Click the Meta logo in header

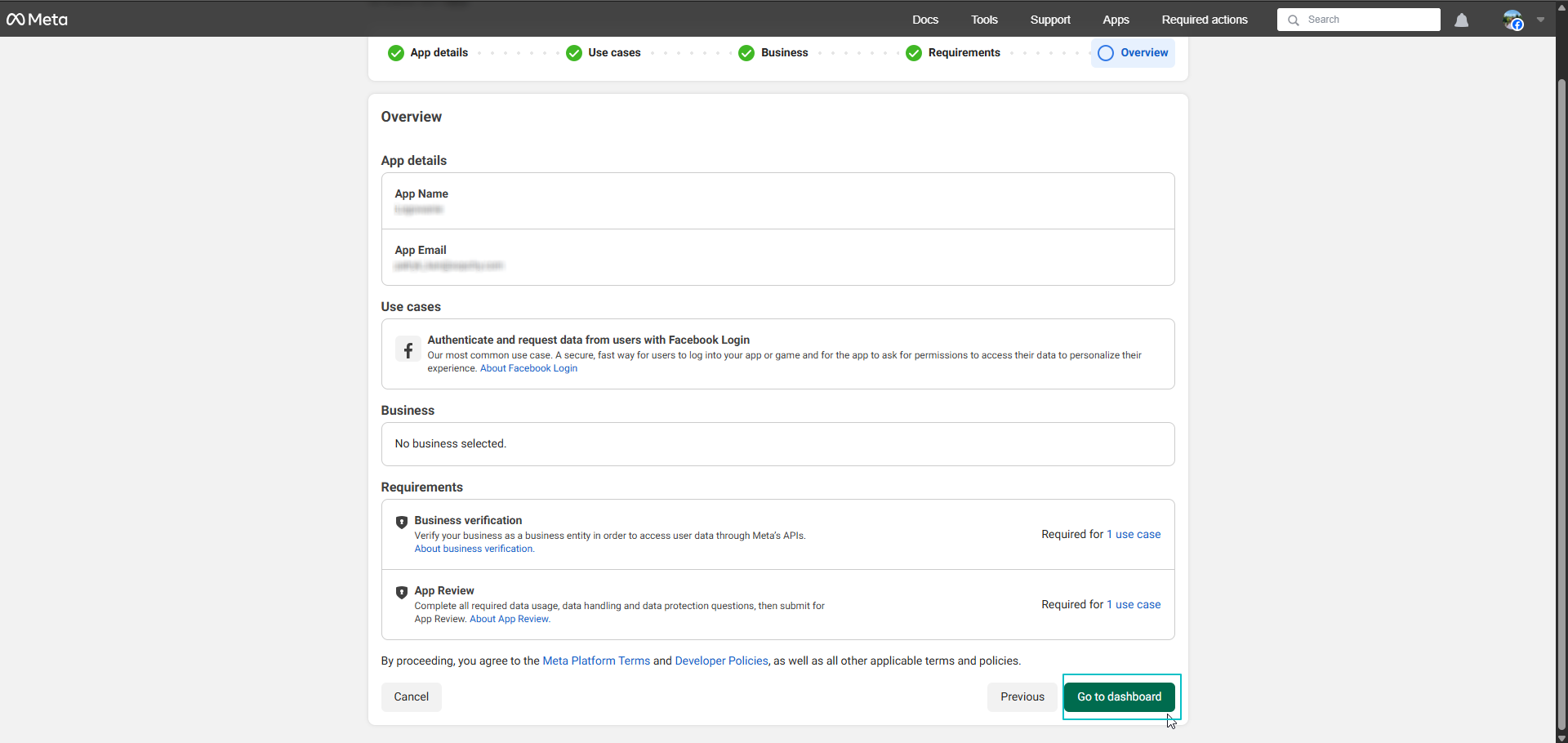pos(38,20)
